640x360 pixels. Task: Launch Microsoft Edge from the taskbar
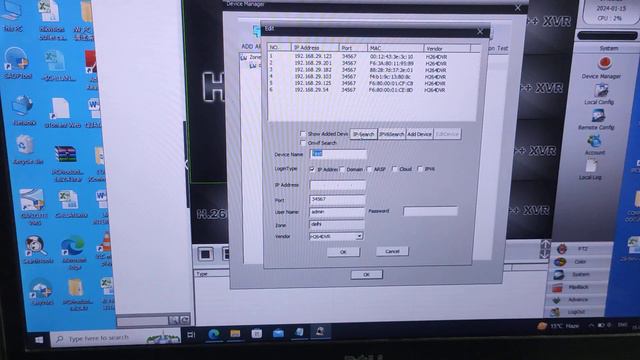[x=213, y=334]
